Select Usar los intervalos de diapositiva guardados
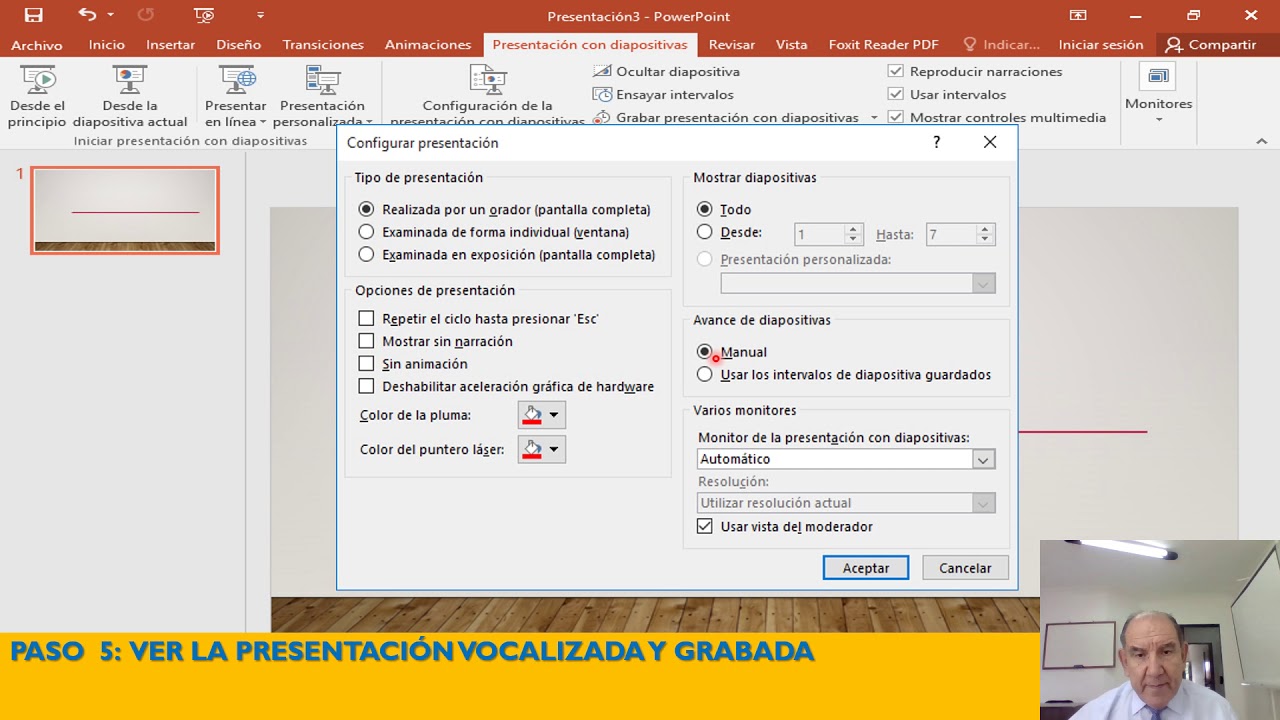 (705, 374)
